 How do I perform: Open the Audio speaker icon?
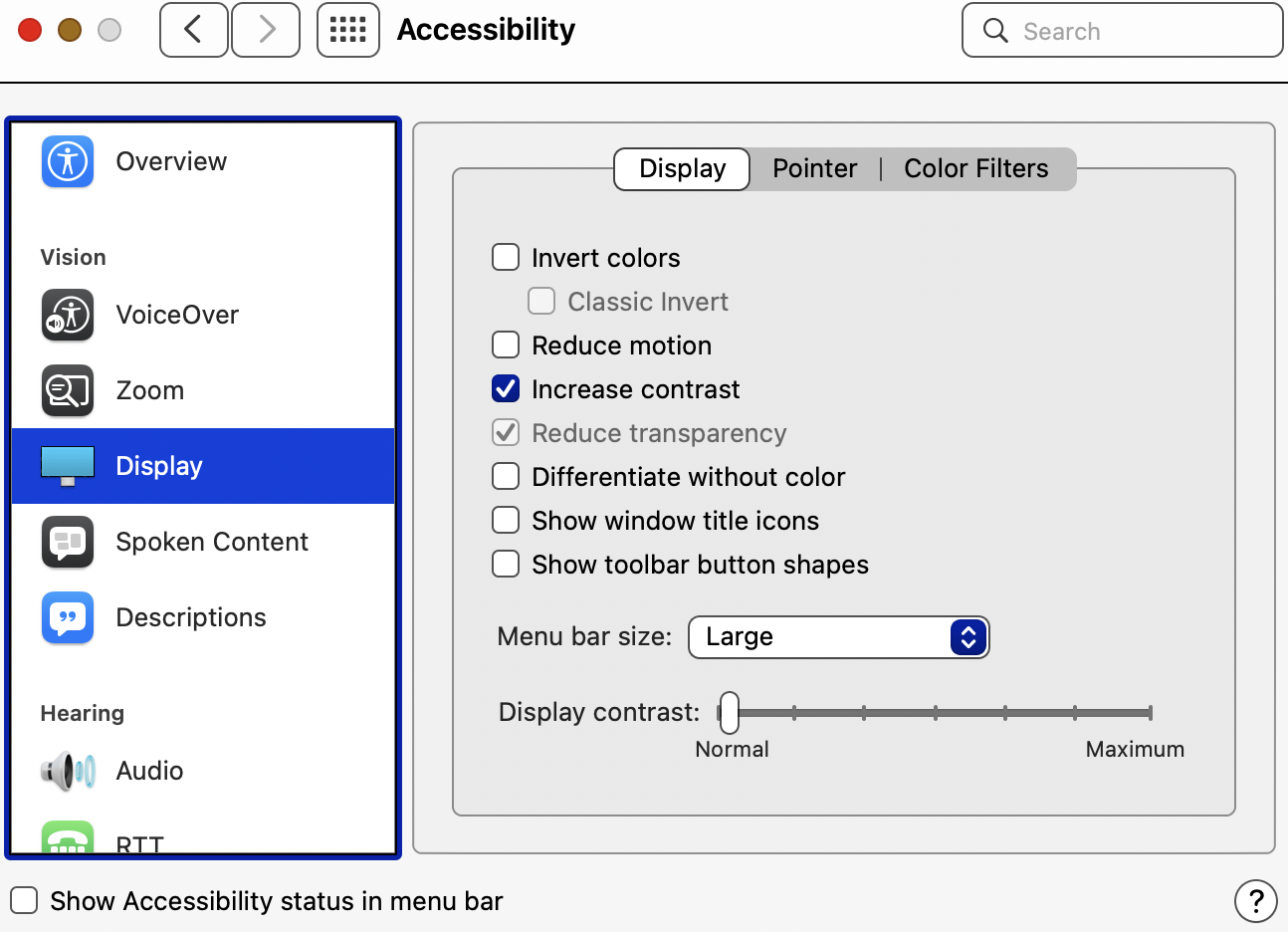click(68, 771)
